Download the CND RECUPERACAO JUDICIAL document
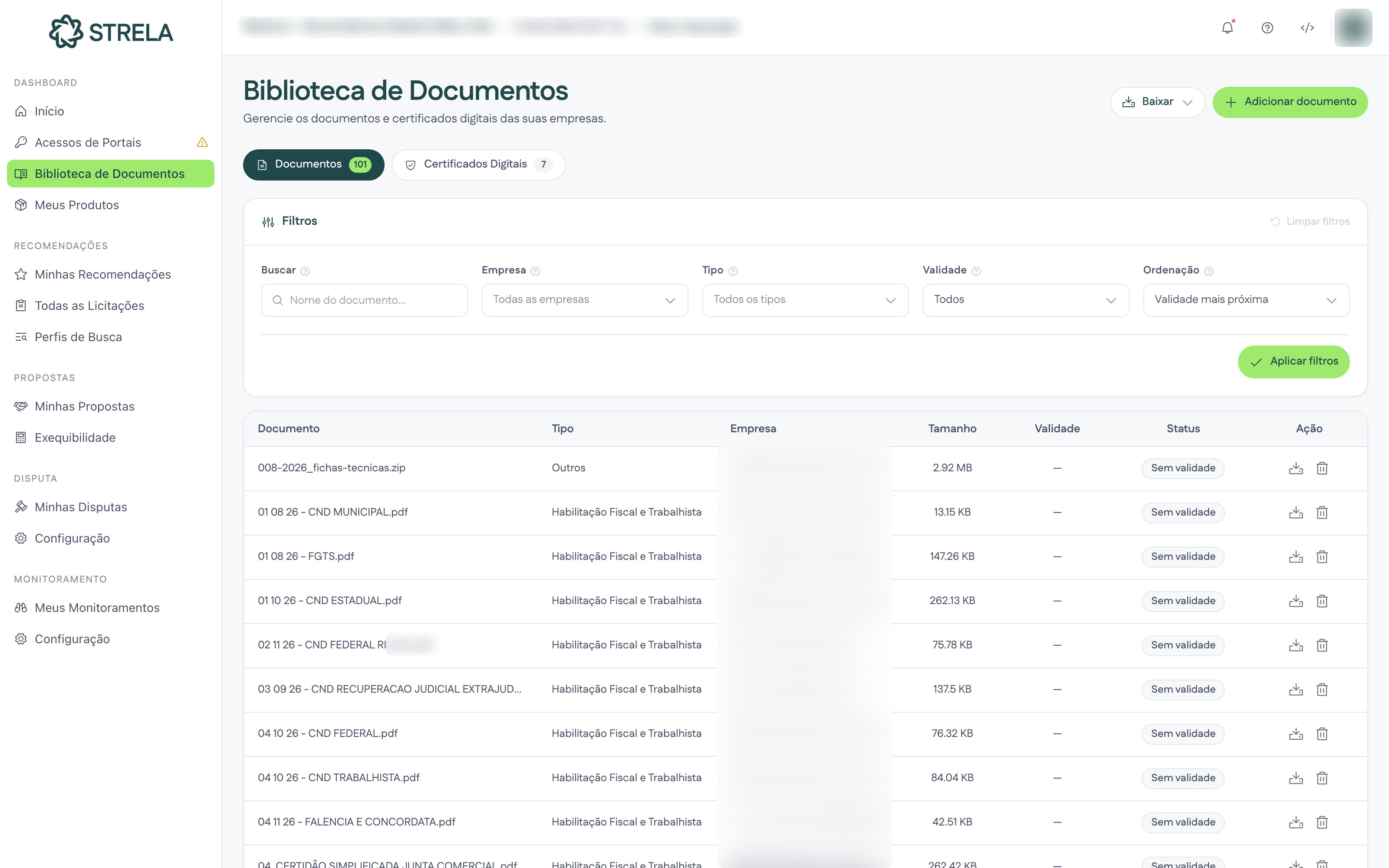The width and height of the screenshot is (1389, 868). 1295,689
